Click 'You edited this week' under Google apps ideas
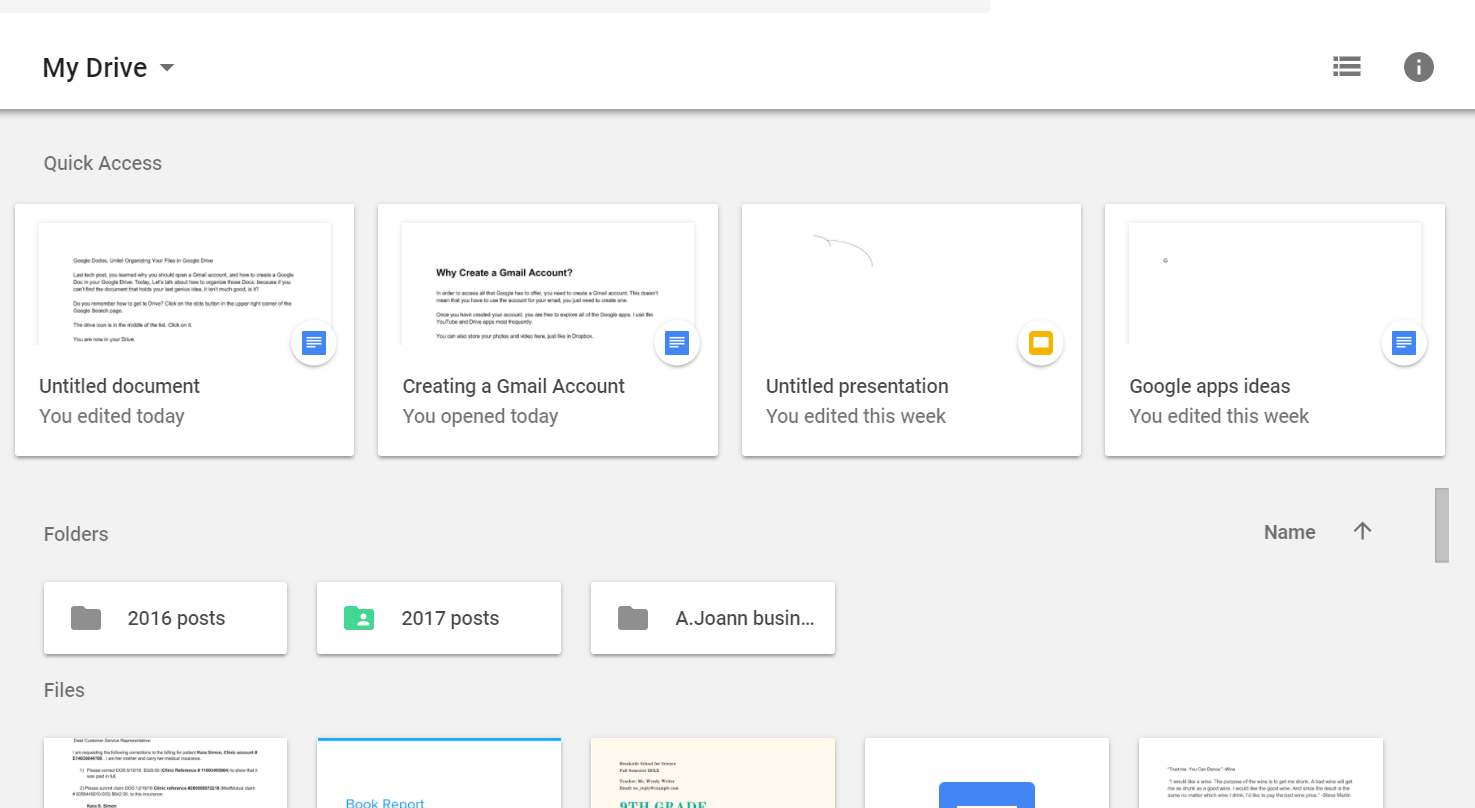The height and width of the screenshot is (808, 1475). pyautogui.click(x=1219, y=416)
